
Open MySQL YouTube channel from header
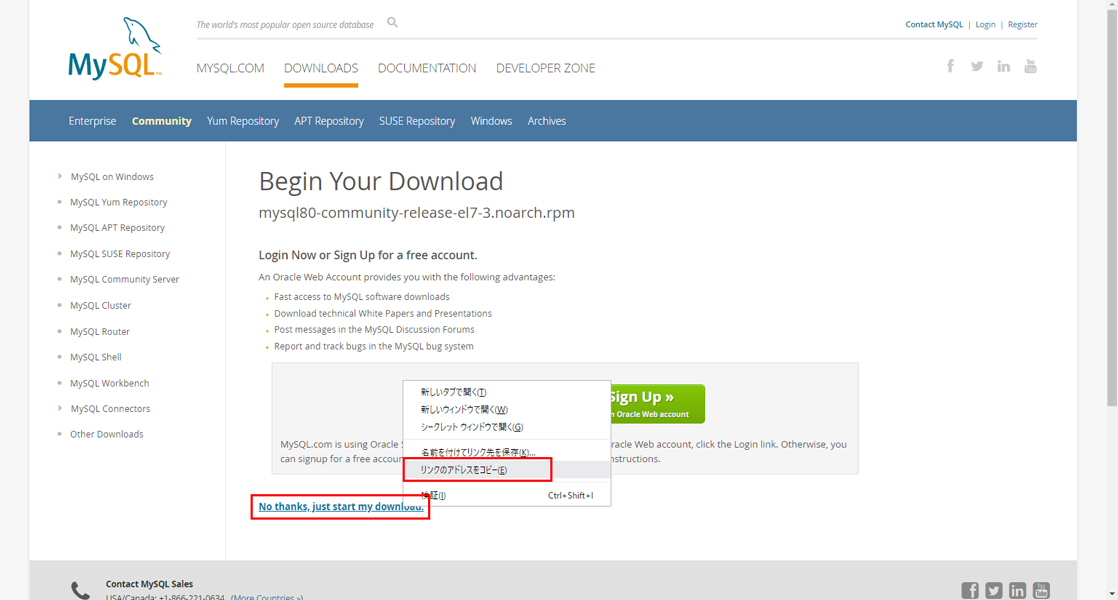tap(1030, 66)
